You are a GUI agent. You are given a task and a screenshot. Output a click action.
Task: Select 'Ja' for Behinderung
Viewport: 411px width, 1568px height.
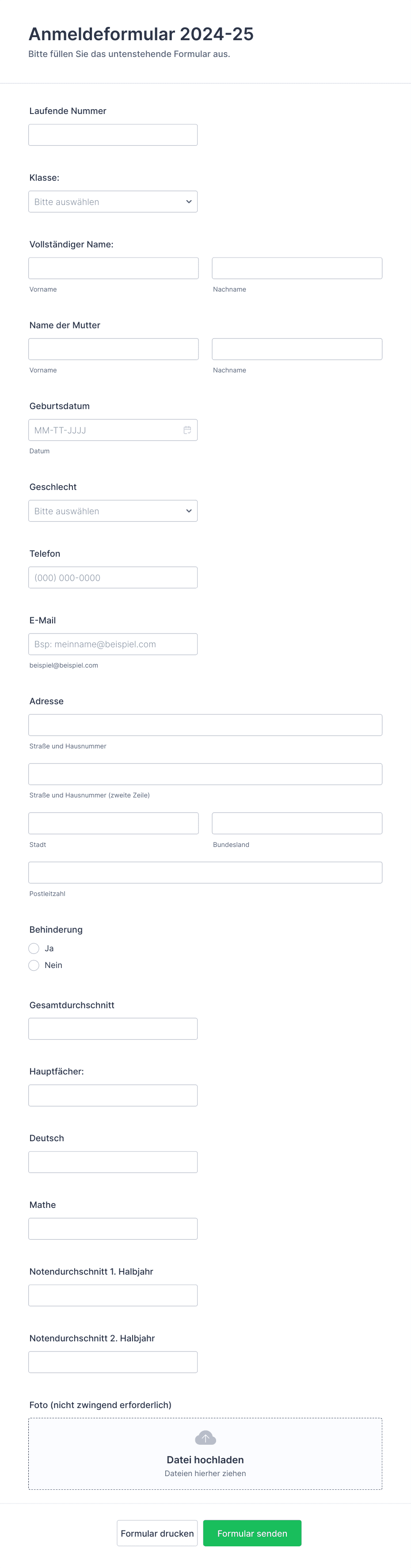(x=34, y=948)
